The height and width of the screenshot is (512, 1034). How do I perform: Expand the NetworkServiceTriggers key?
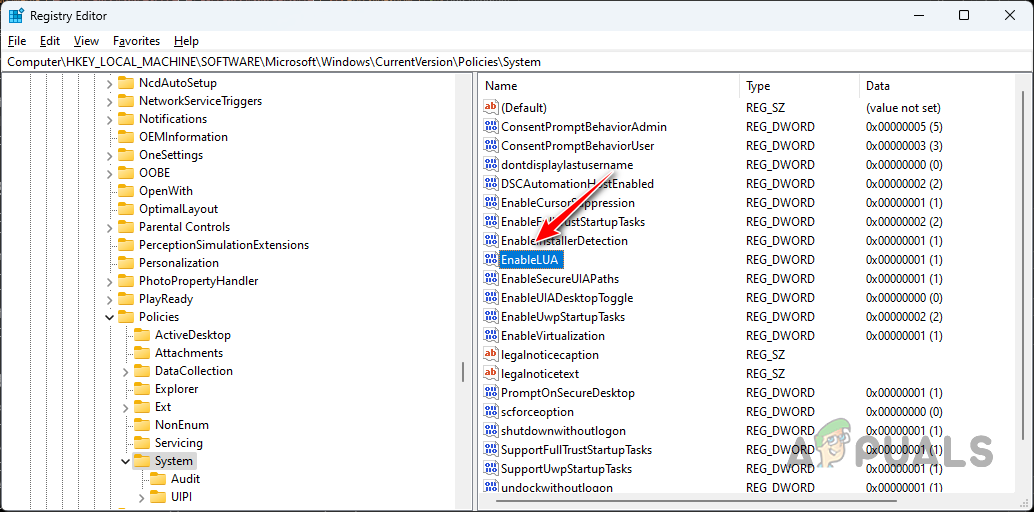click(x=109, y=102)
